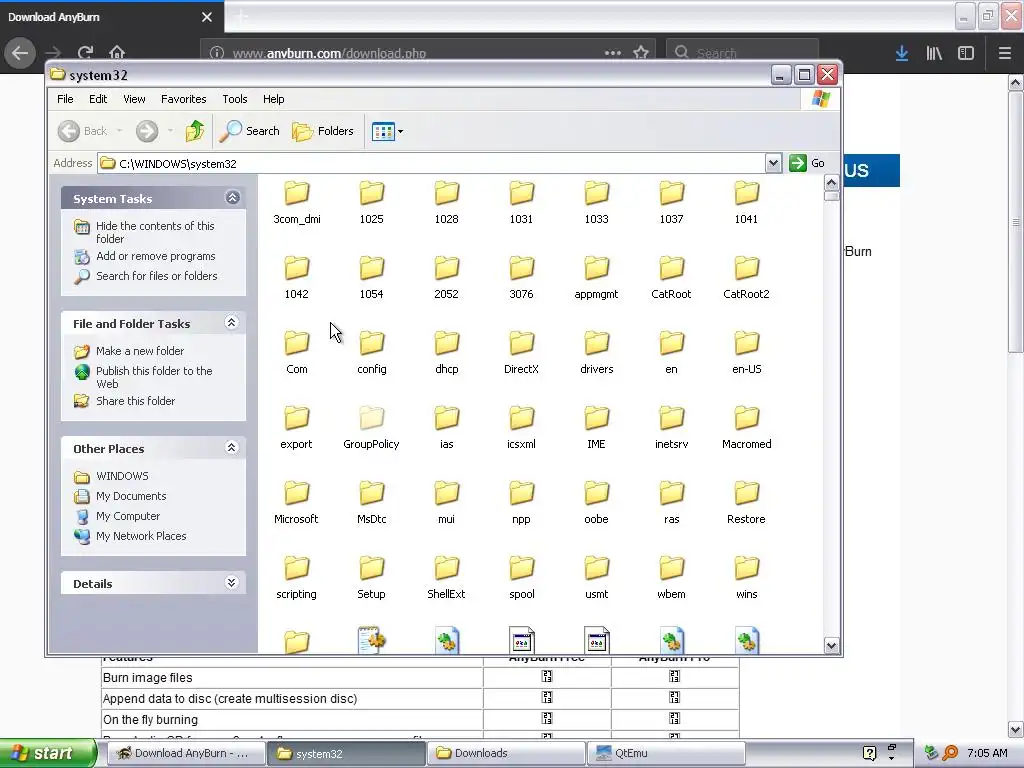Viewport: 1024px width, 768px height.
Task: Switch to QtEmu taskbar button
Action: (x=666, y=753)
